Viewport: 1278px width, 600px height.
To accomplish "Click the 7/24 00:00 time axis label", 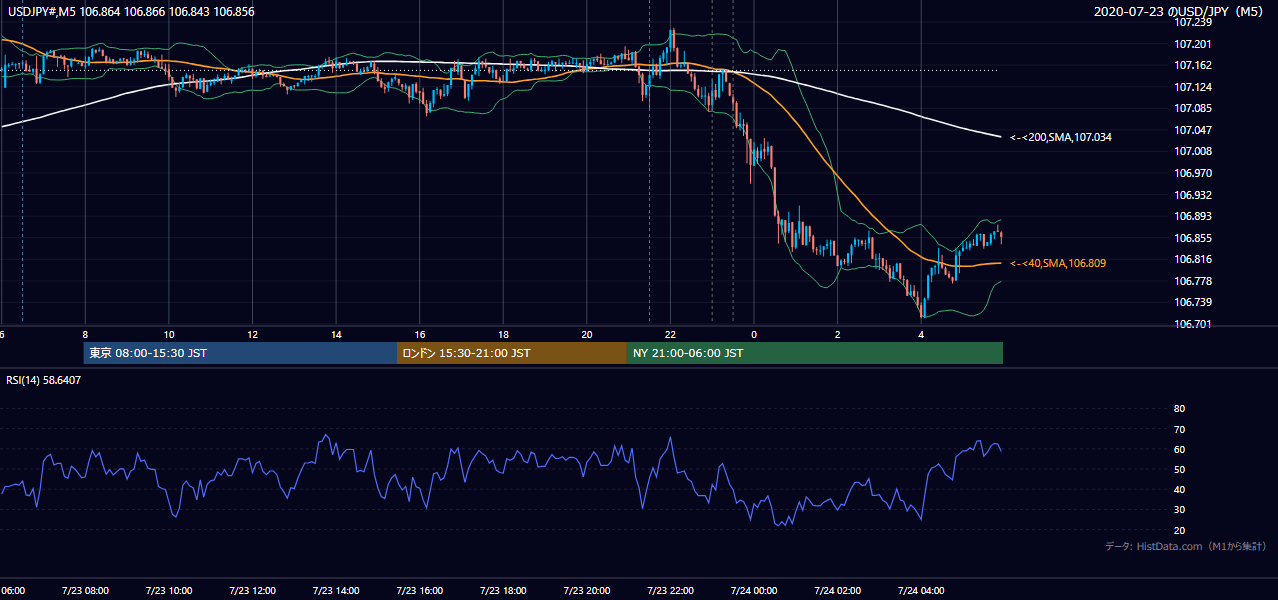I will point(754,591).
